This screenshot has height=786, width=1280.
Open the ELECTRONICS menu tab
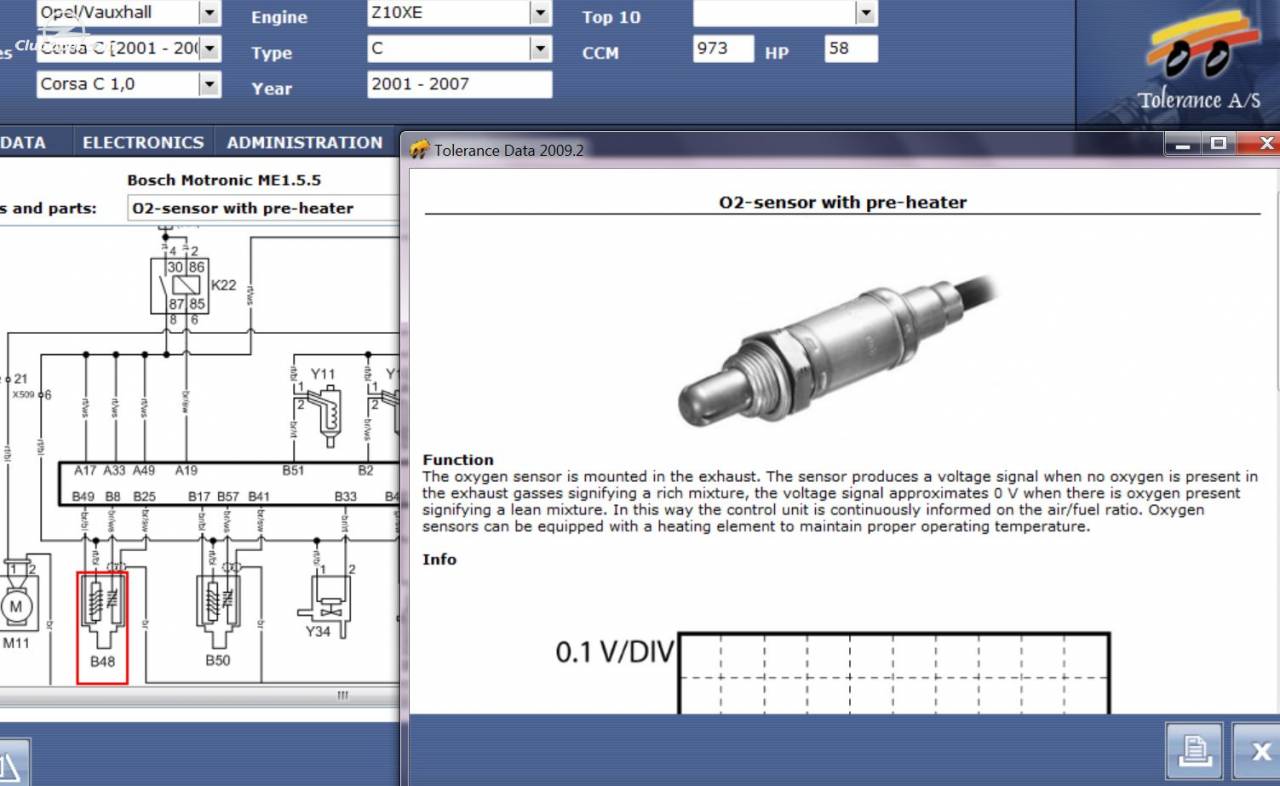coord(143,143)
